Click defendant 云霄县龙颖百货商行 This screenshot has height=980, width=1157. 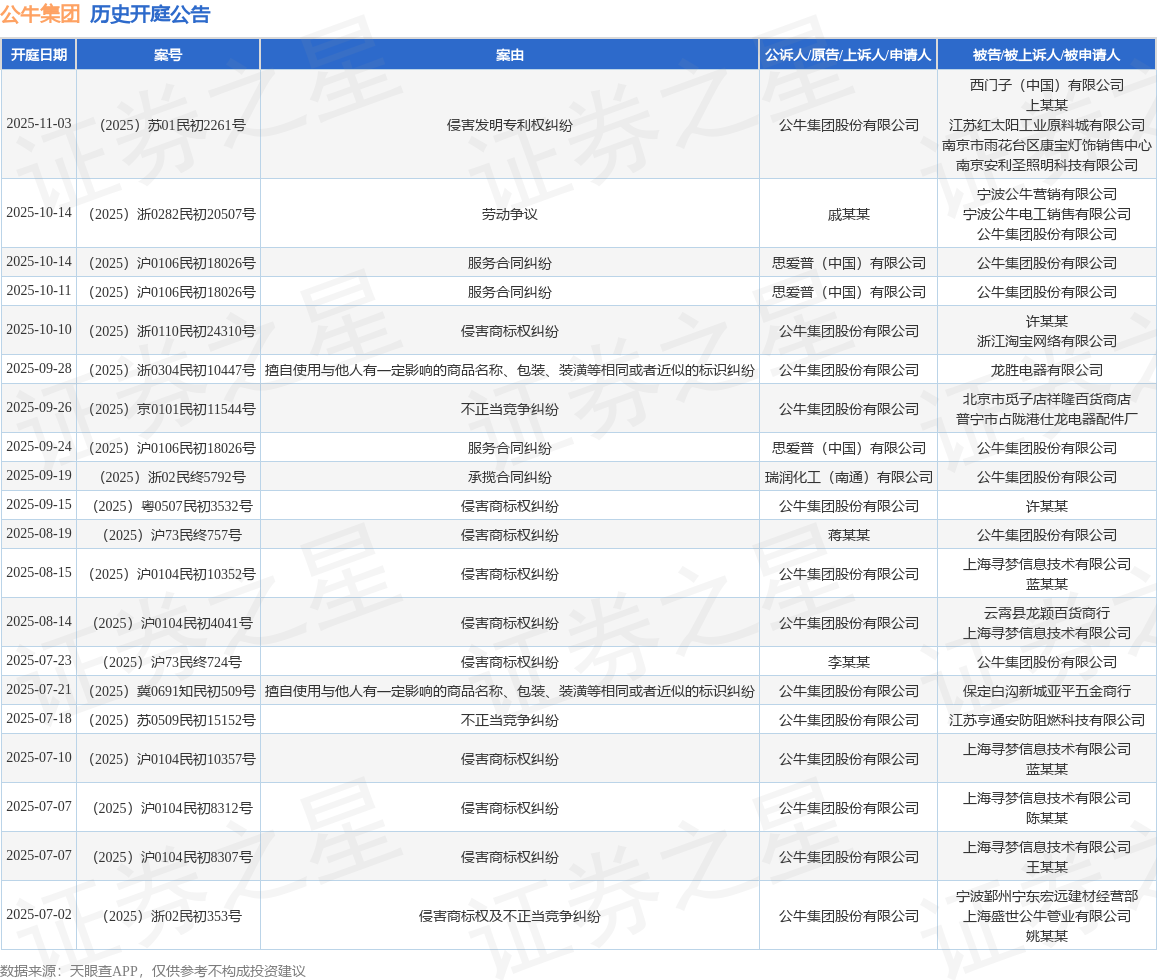coord(1047,613)
